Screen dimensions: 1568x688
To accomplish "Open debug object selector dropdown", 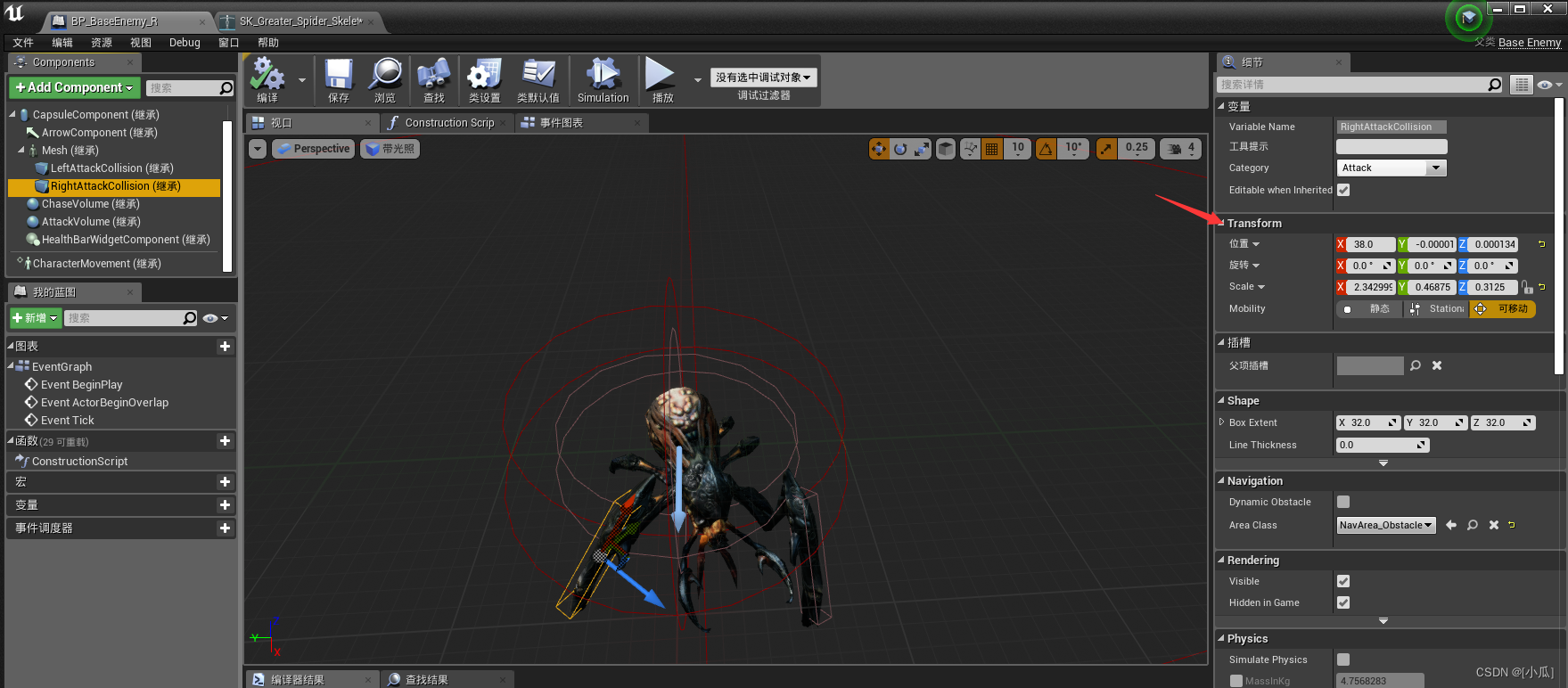I will [x=764, y=78].
